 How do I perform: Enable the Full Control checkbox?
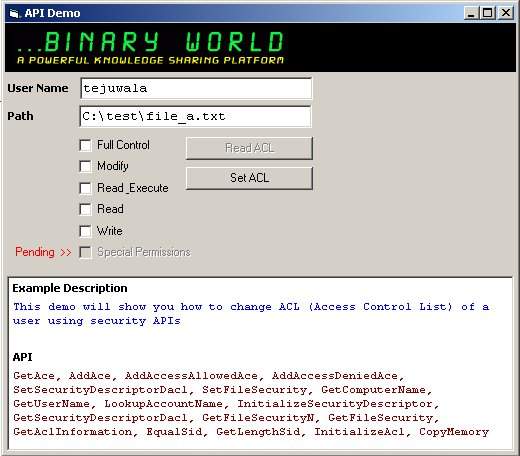coord(85,145)
